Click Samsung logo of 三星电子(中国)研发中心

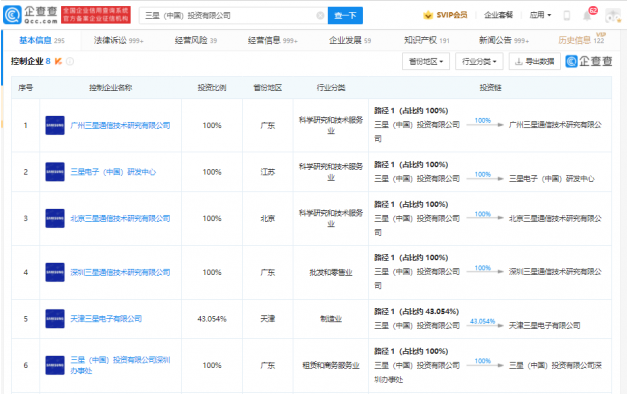pyautogui.click(x=55, y=172)
